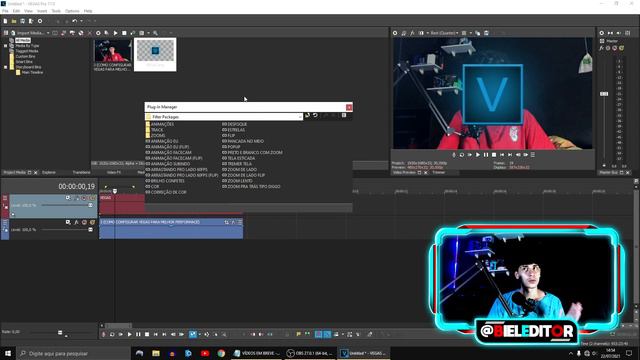Select the Main Timeline bin
This screenshot has height=360, width=640.
[x=32, y=72]
